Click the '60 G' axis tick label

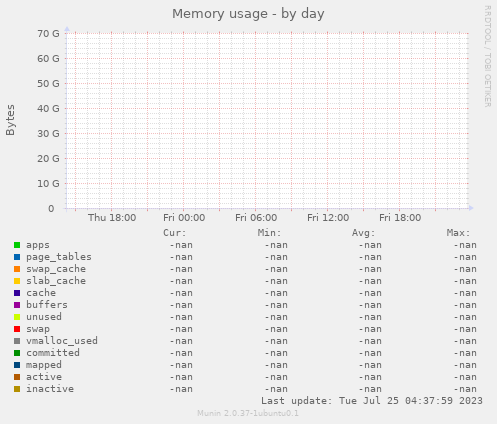(48, 58)
